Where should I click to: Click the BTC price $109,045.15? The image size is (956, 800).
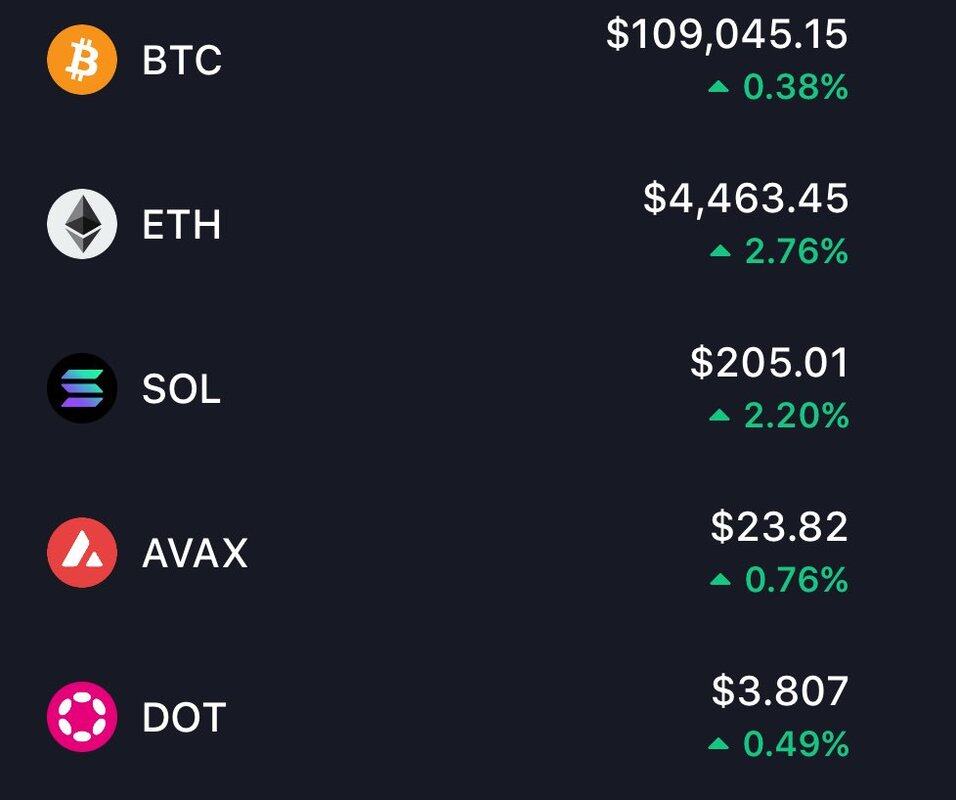727,34
